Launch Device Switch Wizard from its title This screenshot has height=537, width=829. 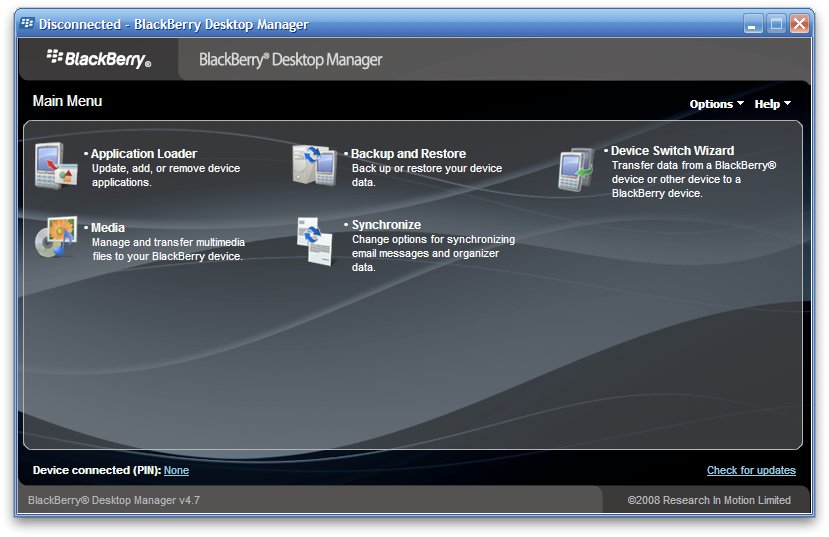point(672,151)
